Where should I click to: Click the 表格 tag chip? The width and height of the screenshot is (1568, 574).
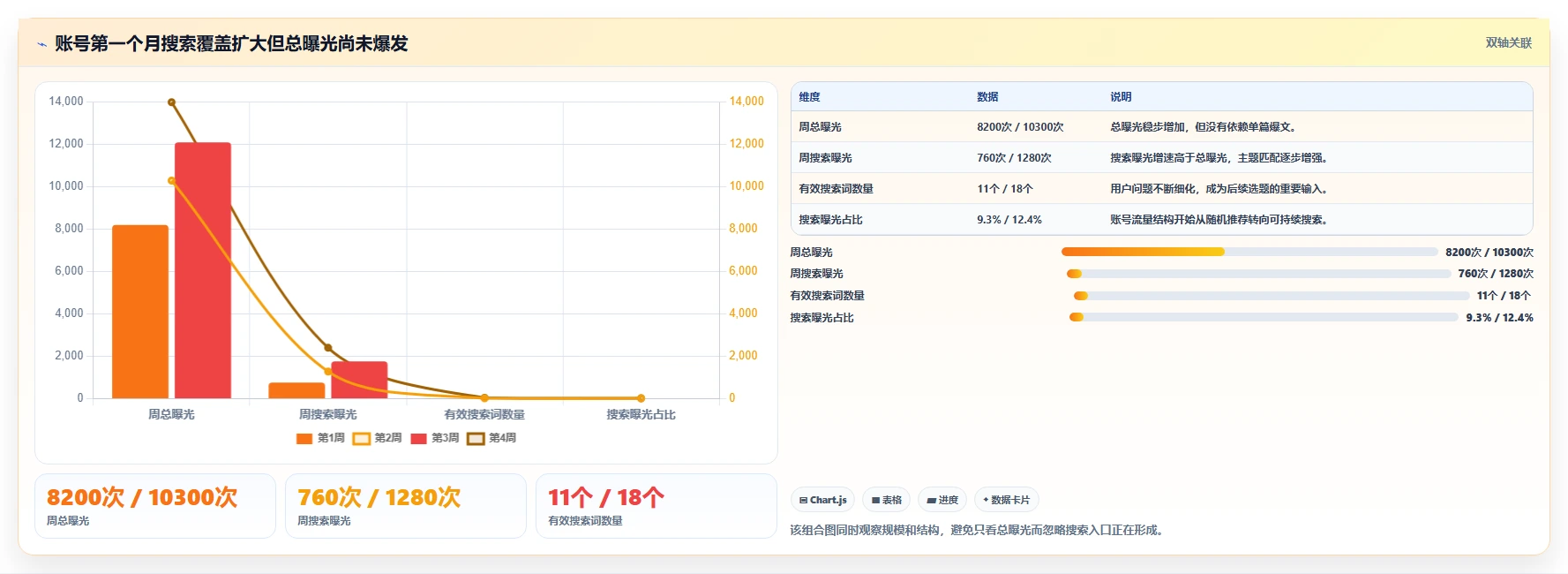tap(886, 500)
